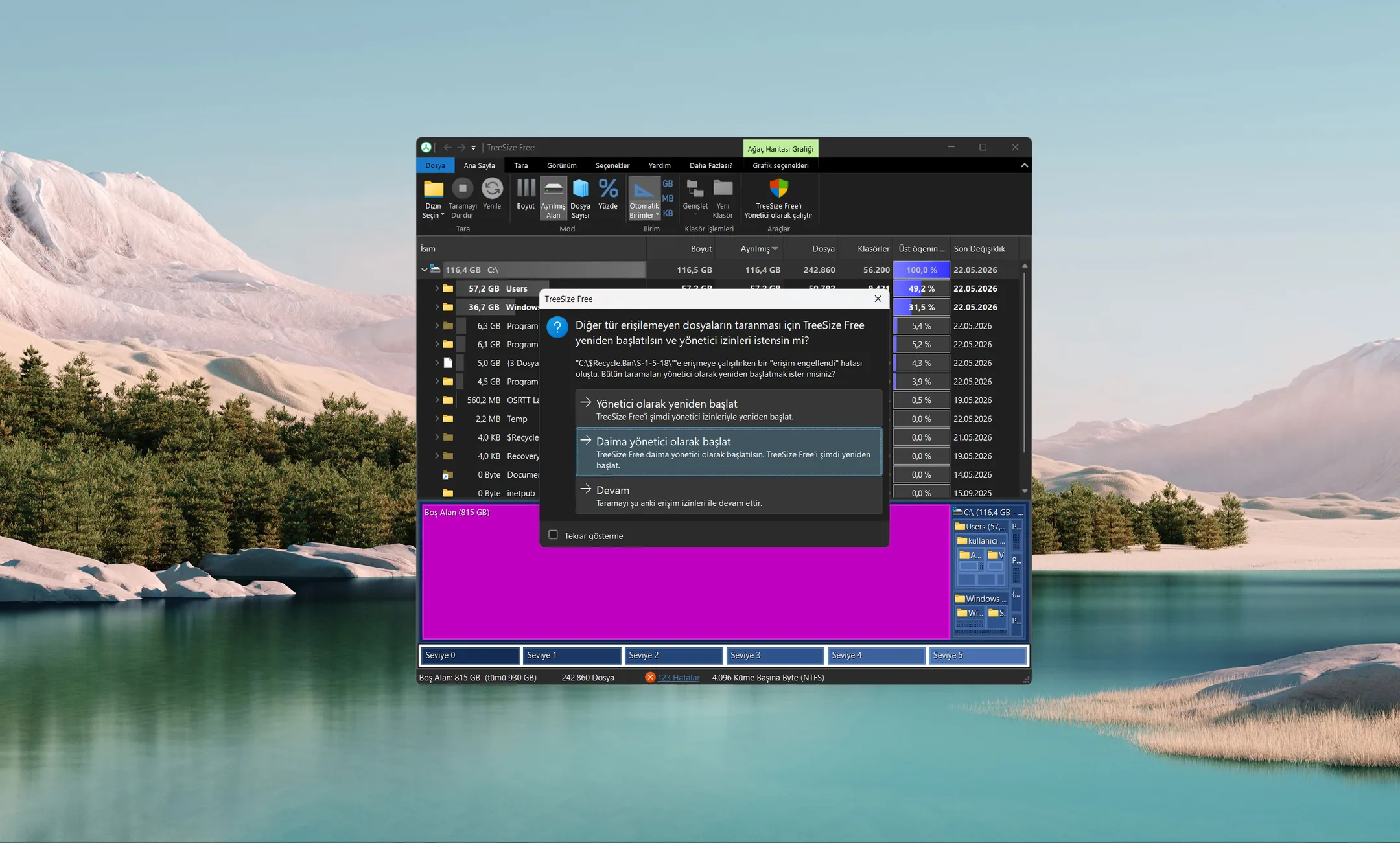Click the Windows folder tile in the treemap
Screen dimensions: 1400x843
coord(981,599)
